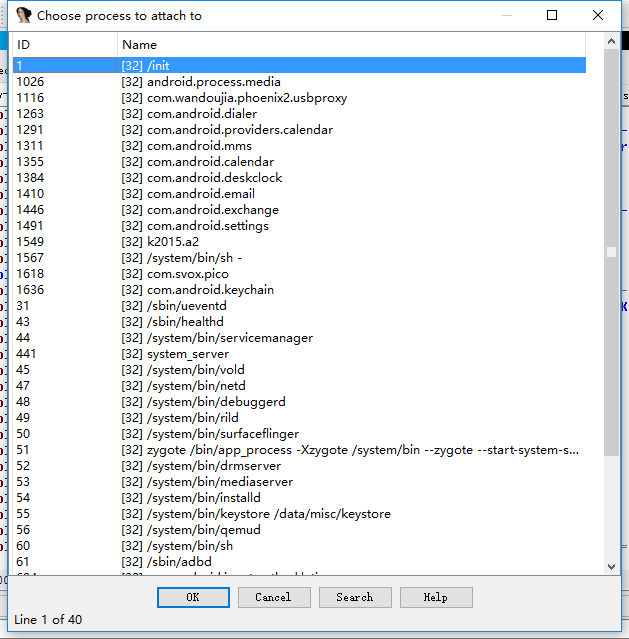Select com.android.providers.calendar process

[300, 130]
